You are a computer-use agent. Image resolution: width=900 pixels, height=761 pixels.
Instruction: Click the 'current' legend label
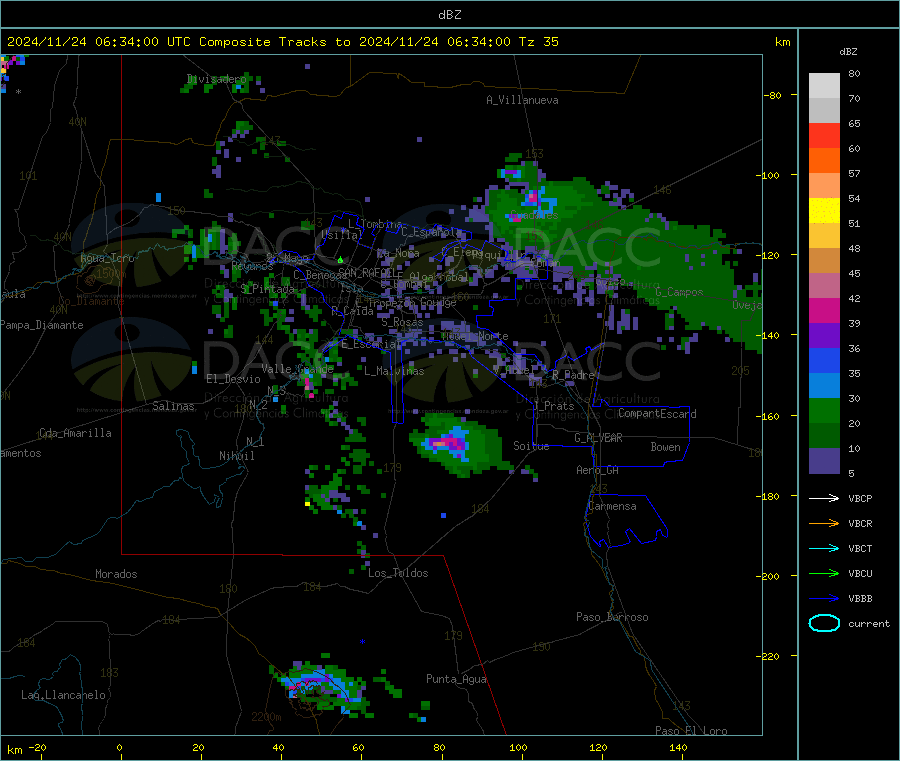[x=869, y=623]
